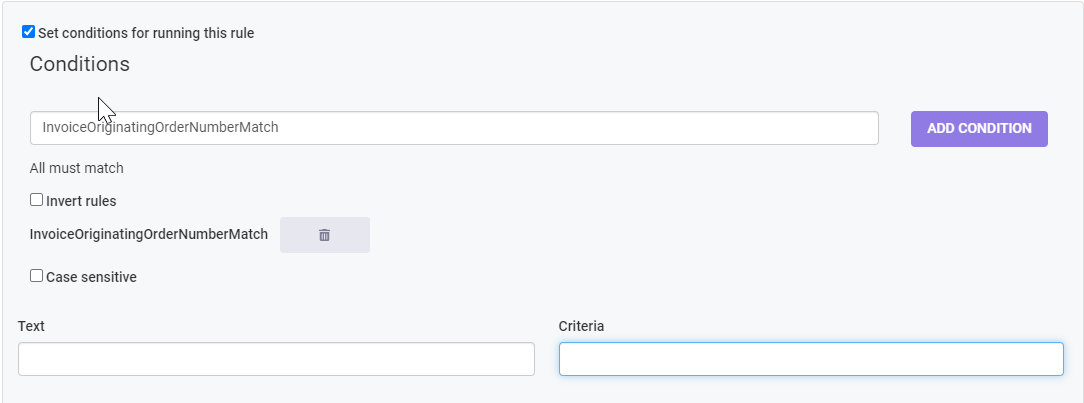
Task: Click the All must match text
Action: coord(77,168)
